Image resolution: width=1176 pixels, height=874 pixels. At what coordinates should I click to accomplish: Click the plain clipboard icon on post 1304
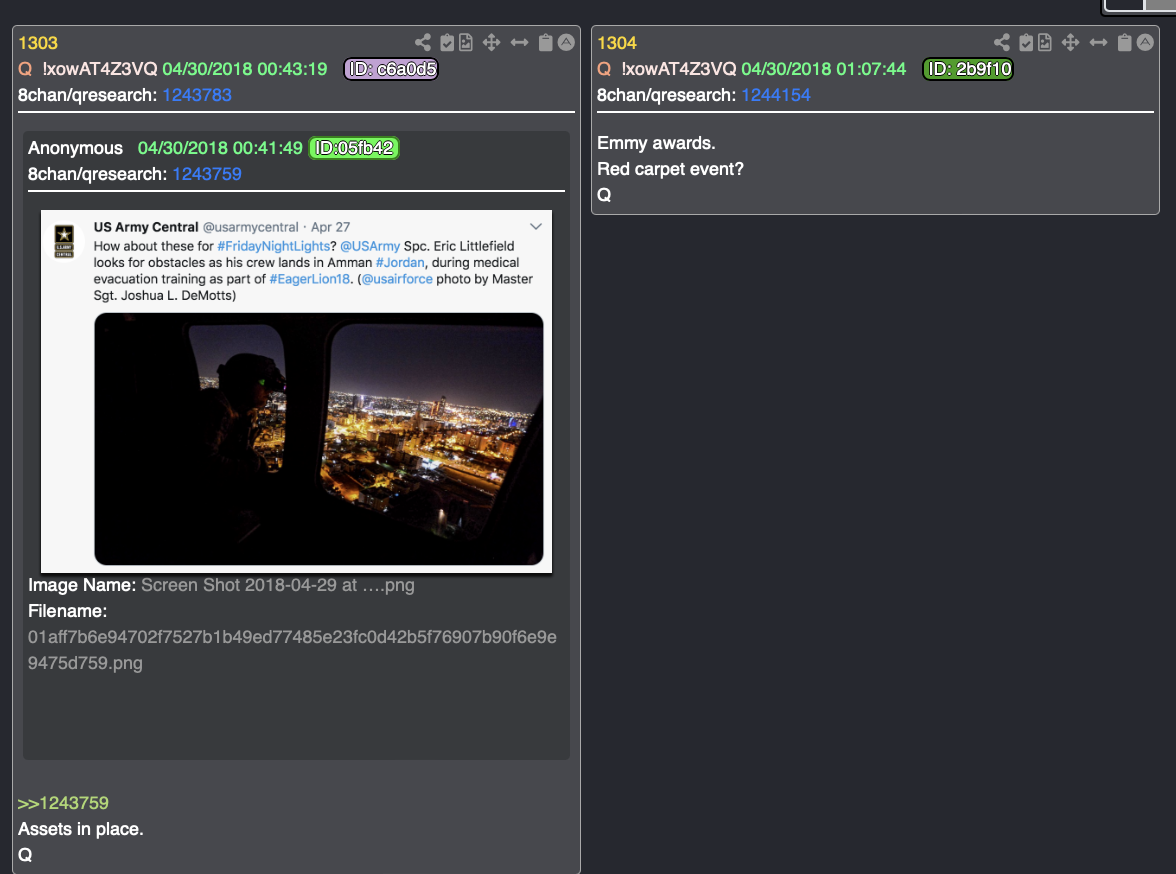click(1125, 43)
